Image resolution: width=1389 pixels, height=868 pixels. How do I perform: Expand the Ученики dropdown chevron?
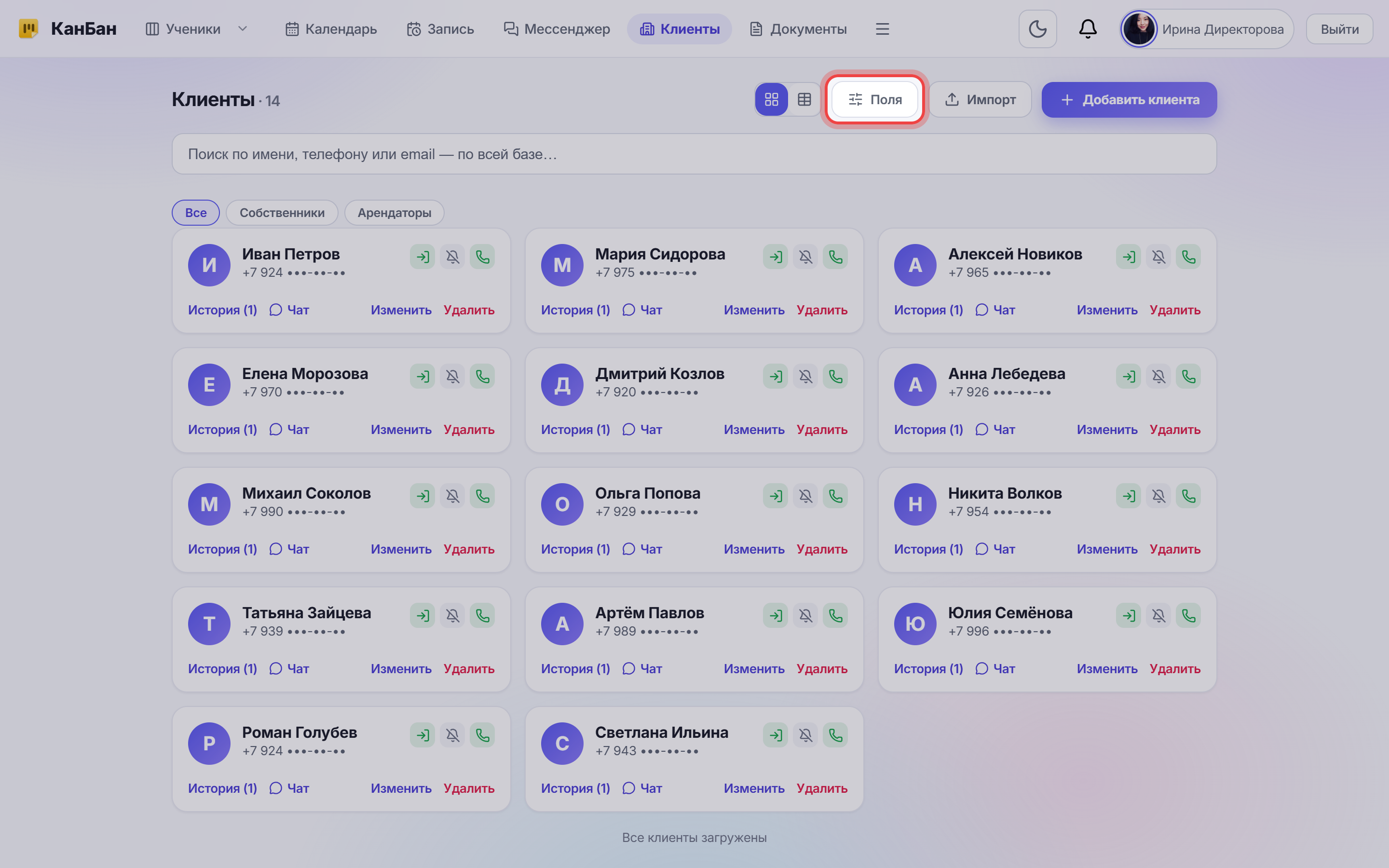(242, 29)
